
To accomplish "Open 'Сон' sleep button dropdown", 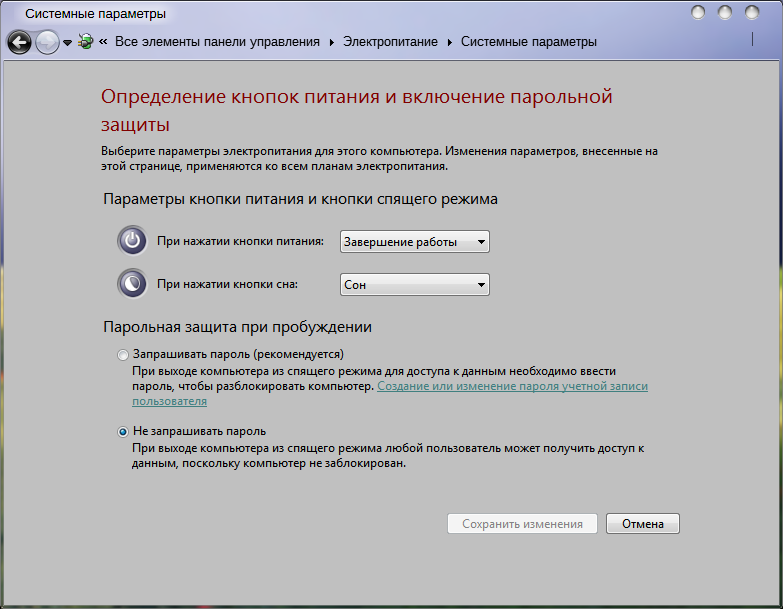I will pos(414,285).
